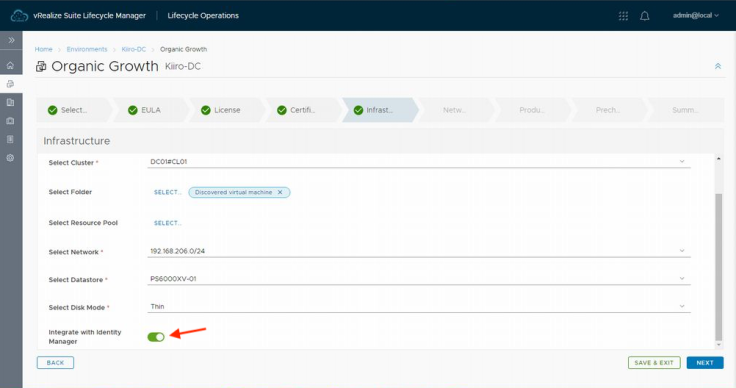Go to the Select wizard step
The height and width of the screenshot is (388, 736).
pos(74,110)
